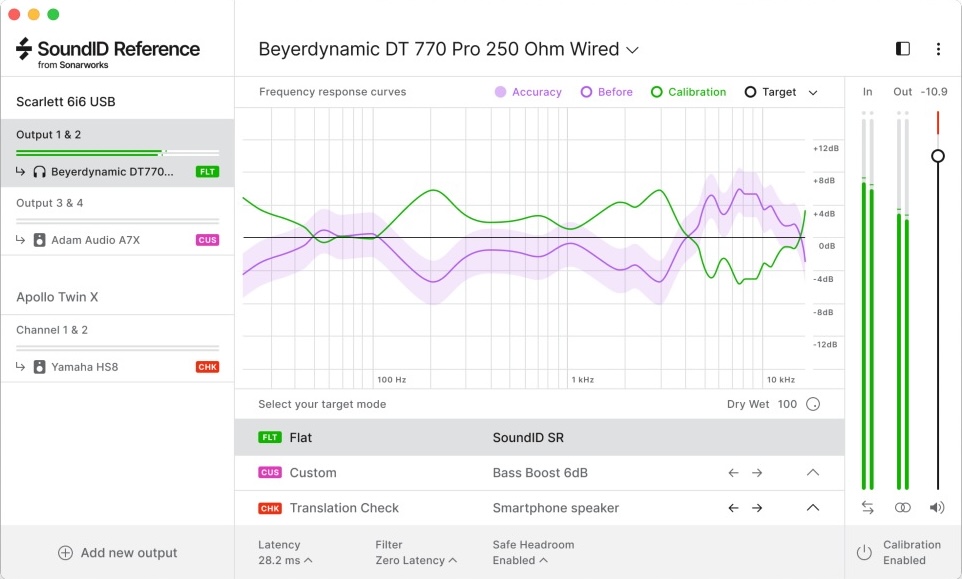Select the Translation Check target mode
962x579 pixels.
pos(343,508)
